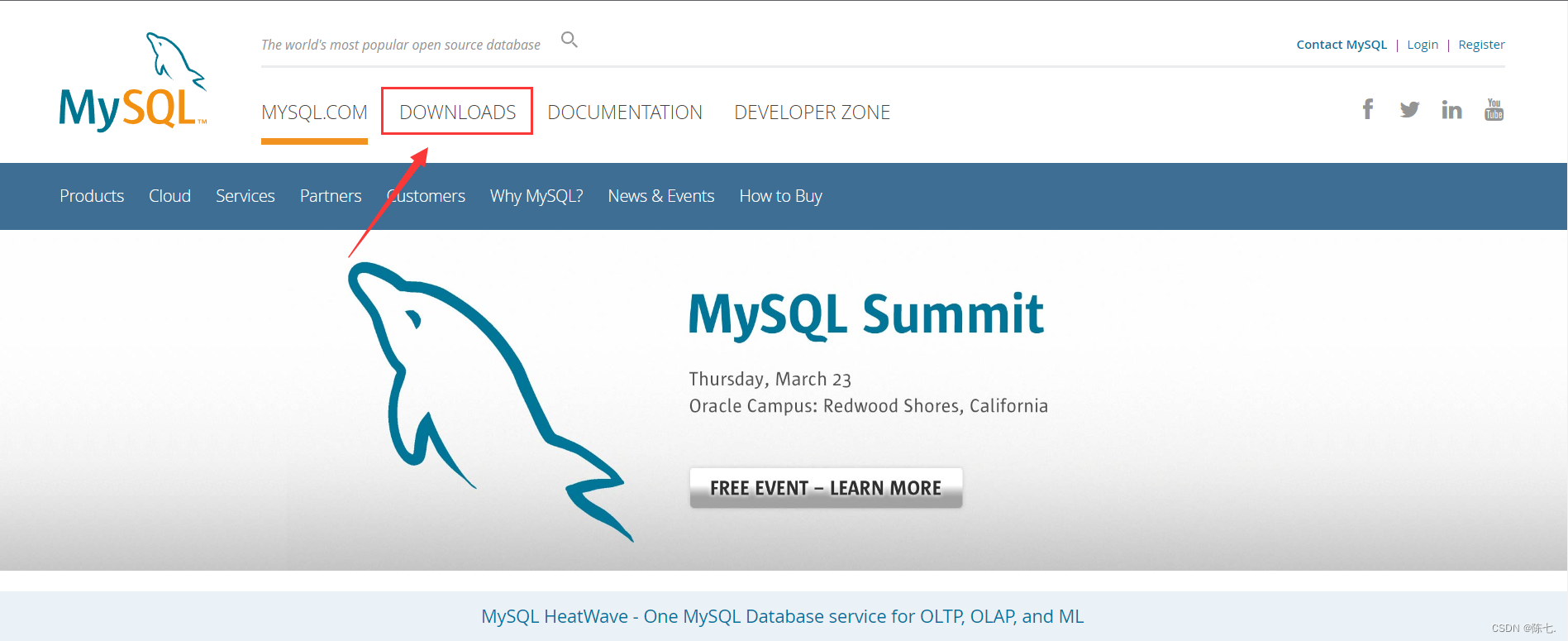The width and height of the screenshot is (1568, 641).
Task: Select the MYSQL.COM tab
Action: [314, 112]
